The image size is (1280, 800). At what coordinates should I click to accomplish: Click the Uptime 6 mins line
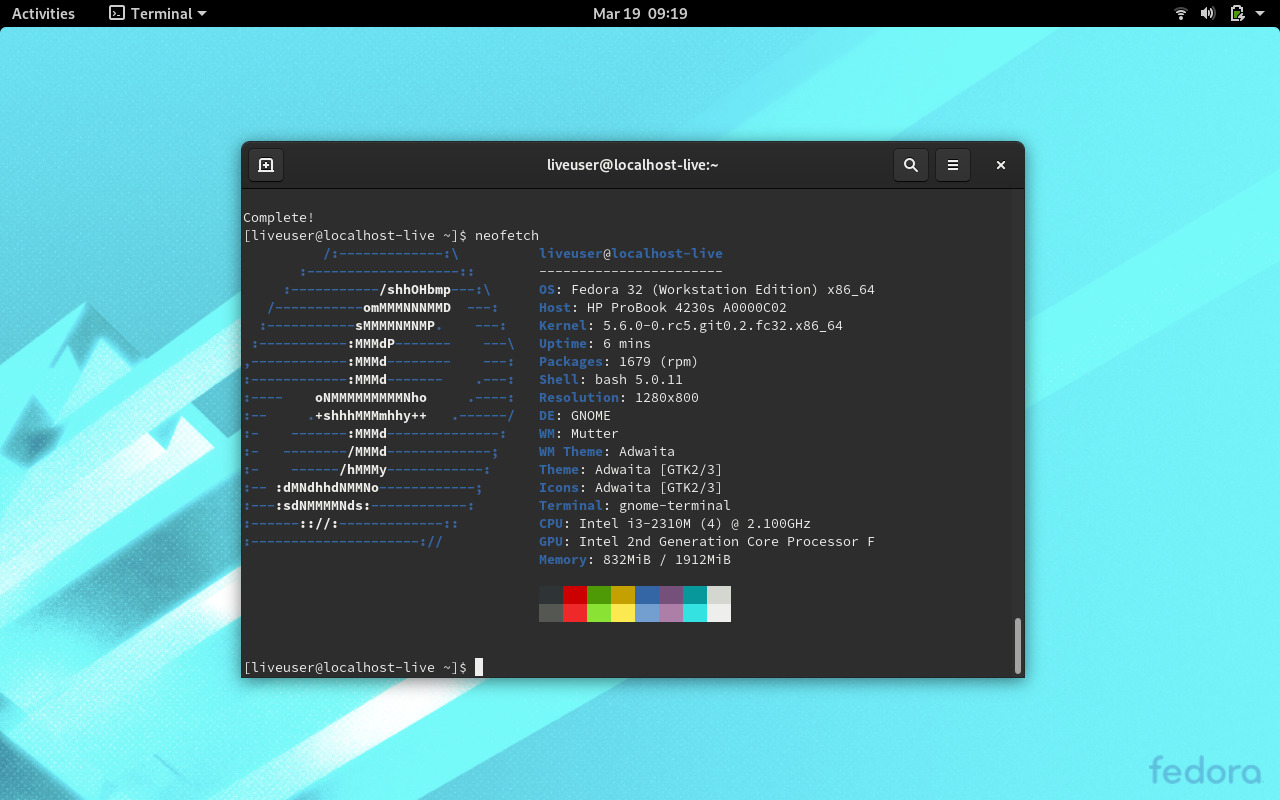[x=595, y=343]
